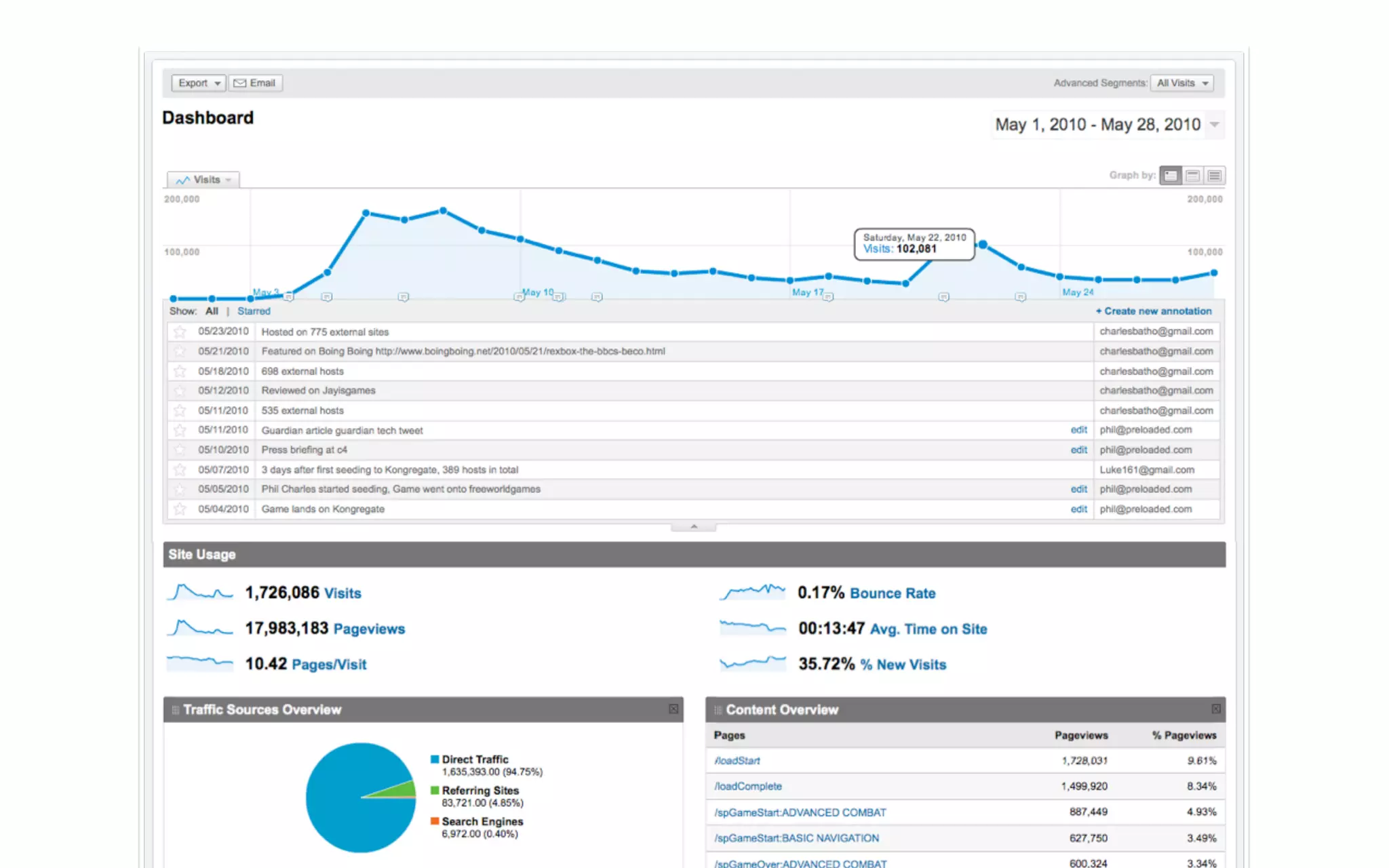Star the Game lands on Kongregate annotation
1389x868 pixels.
(x=180, y=509)
